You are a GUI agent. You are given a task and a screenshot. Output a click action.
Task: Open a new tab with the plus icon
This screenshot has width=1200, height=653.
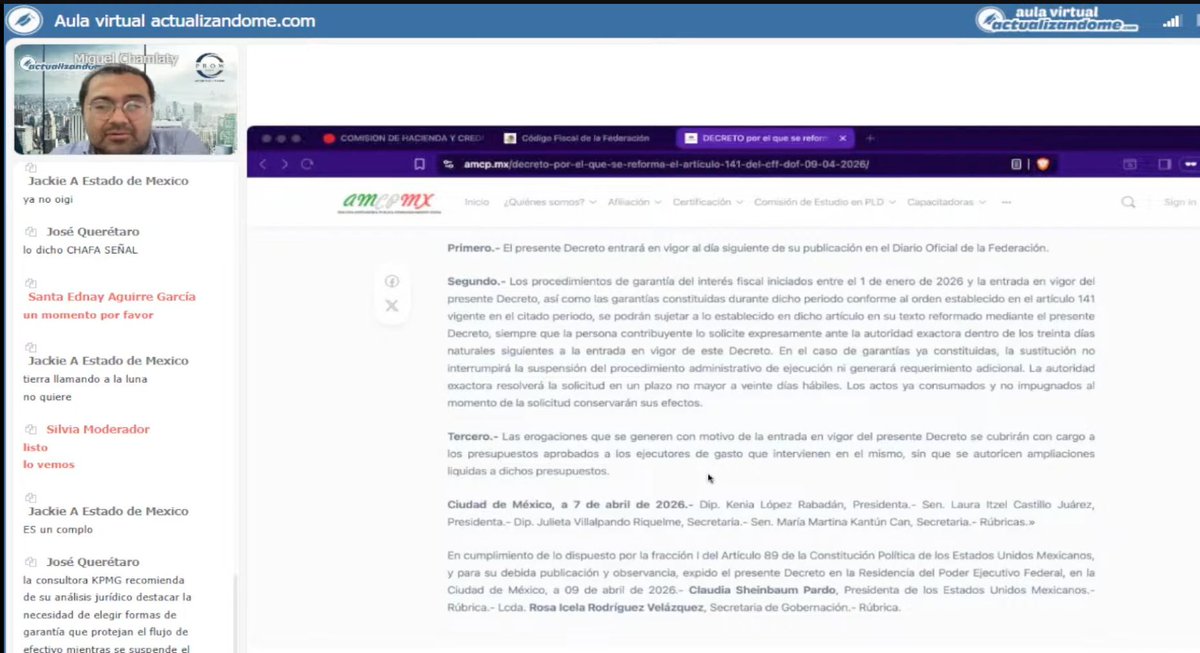(869, 138)
